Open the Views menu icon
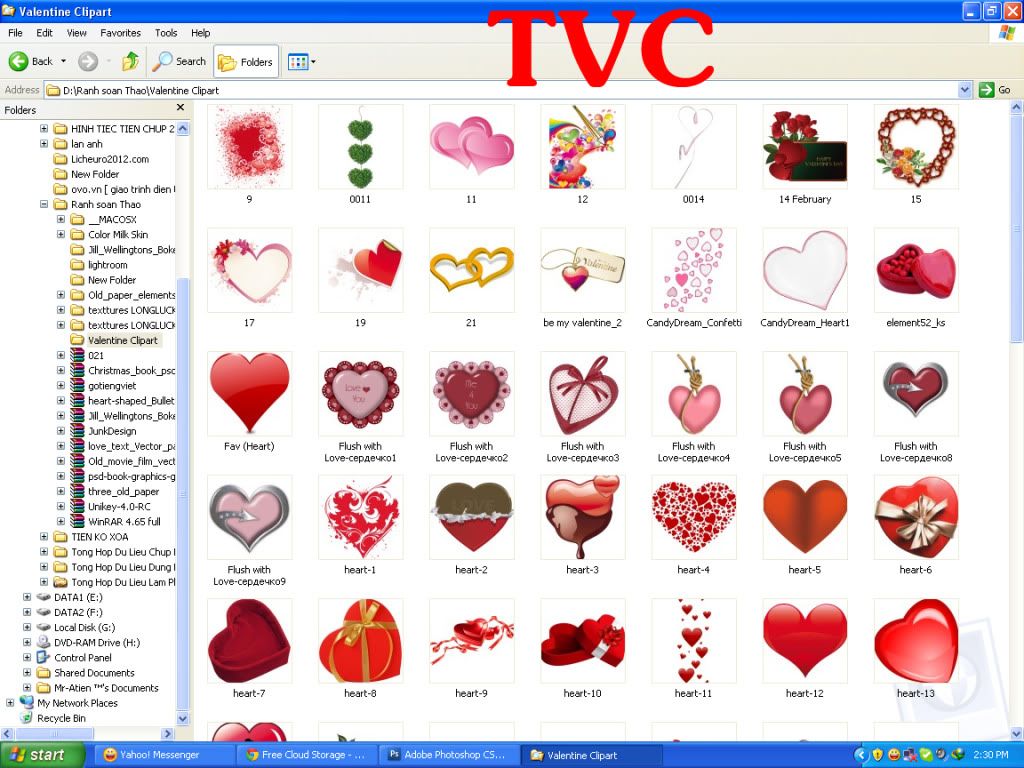 pos(297,62)
